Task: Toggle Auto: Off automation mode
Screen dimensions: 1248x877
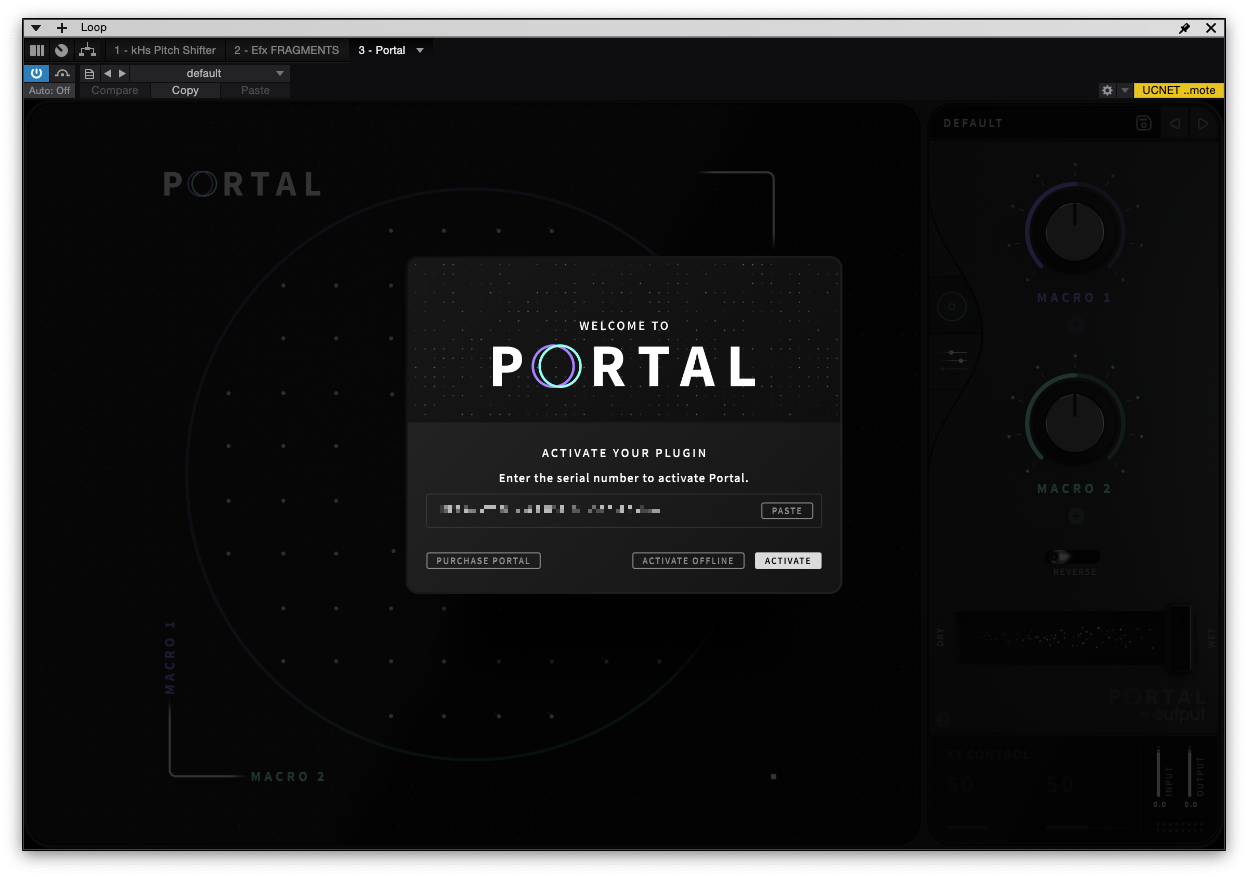Action: [50, 90]
